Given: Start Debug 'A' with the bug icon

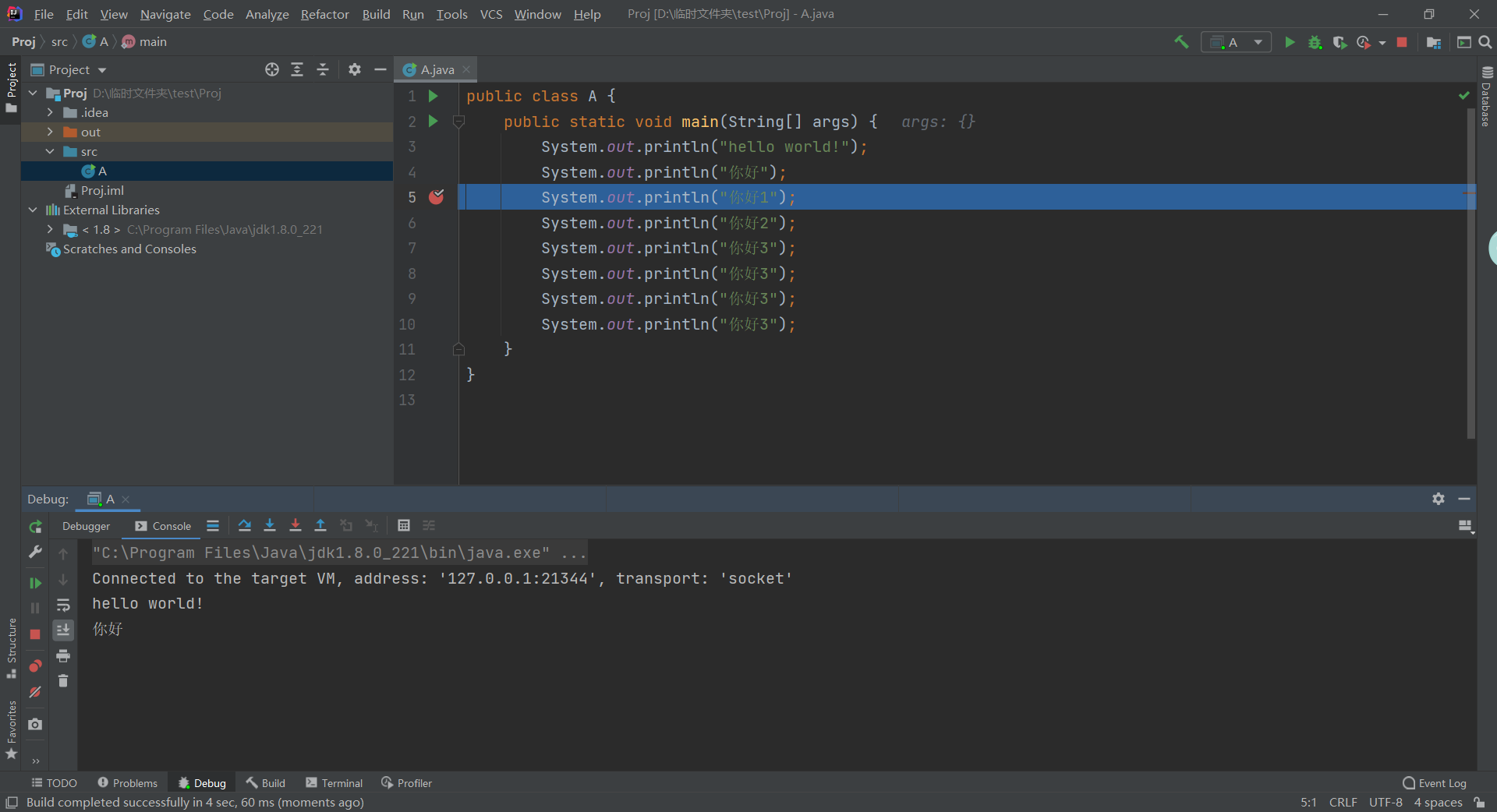Looking at the screenshot, I should tap(1315, 42).
